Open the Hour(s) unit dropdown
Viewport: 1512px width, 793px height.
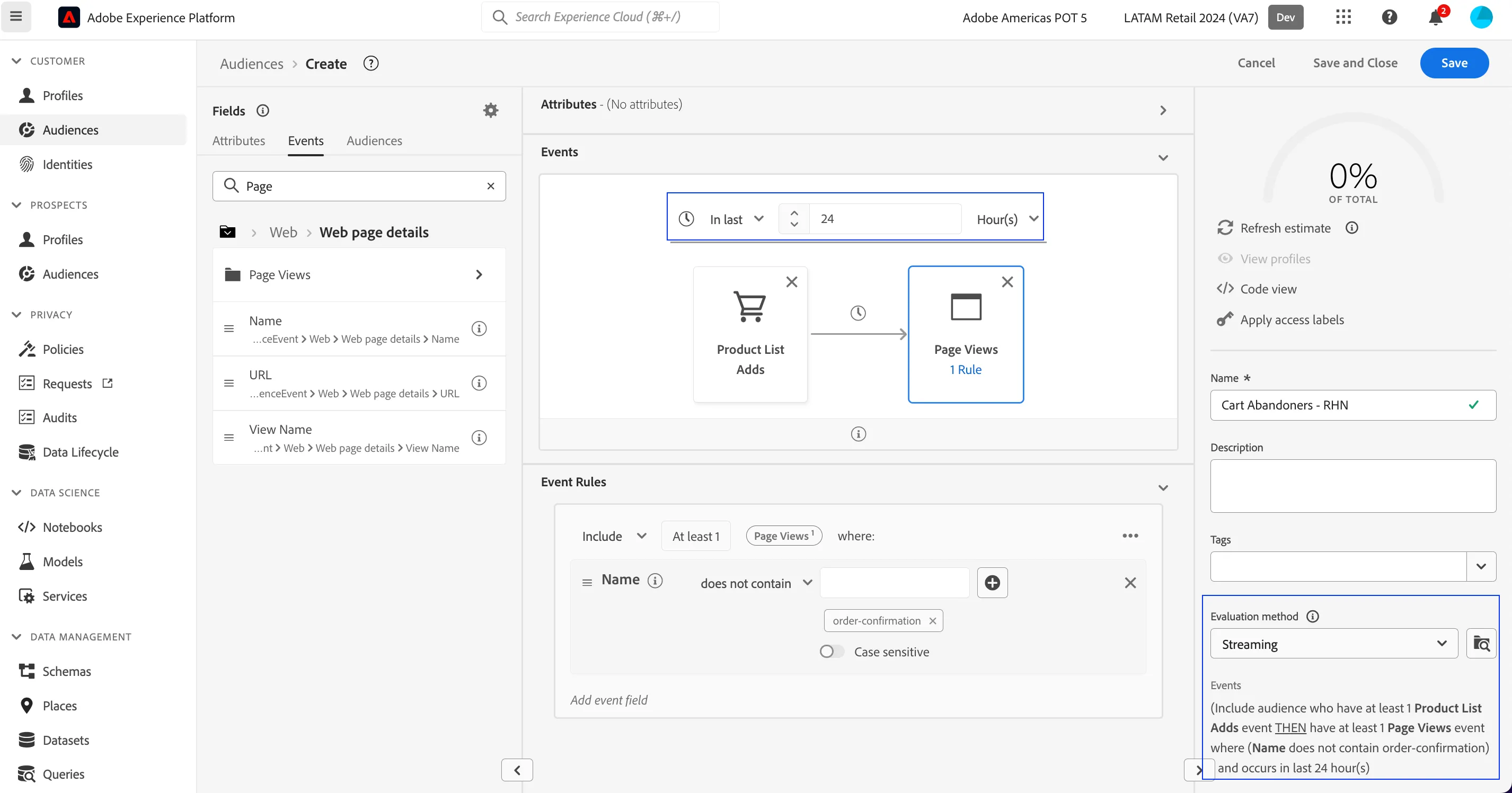[1007, 219]
